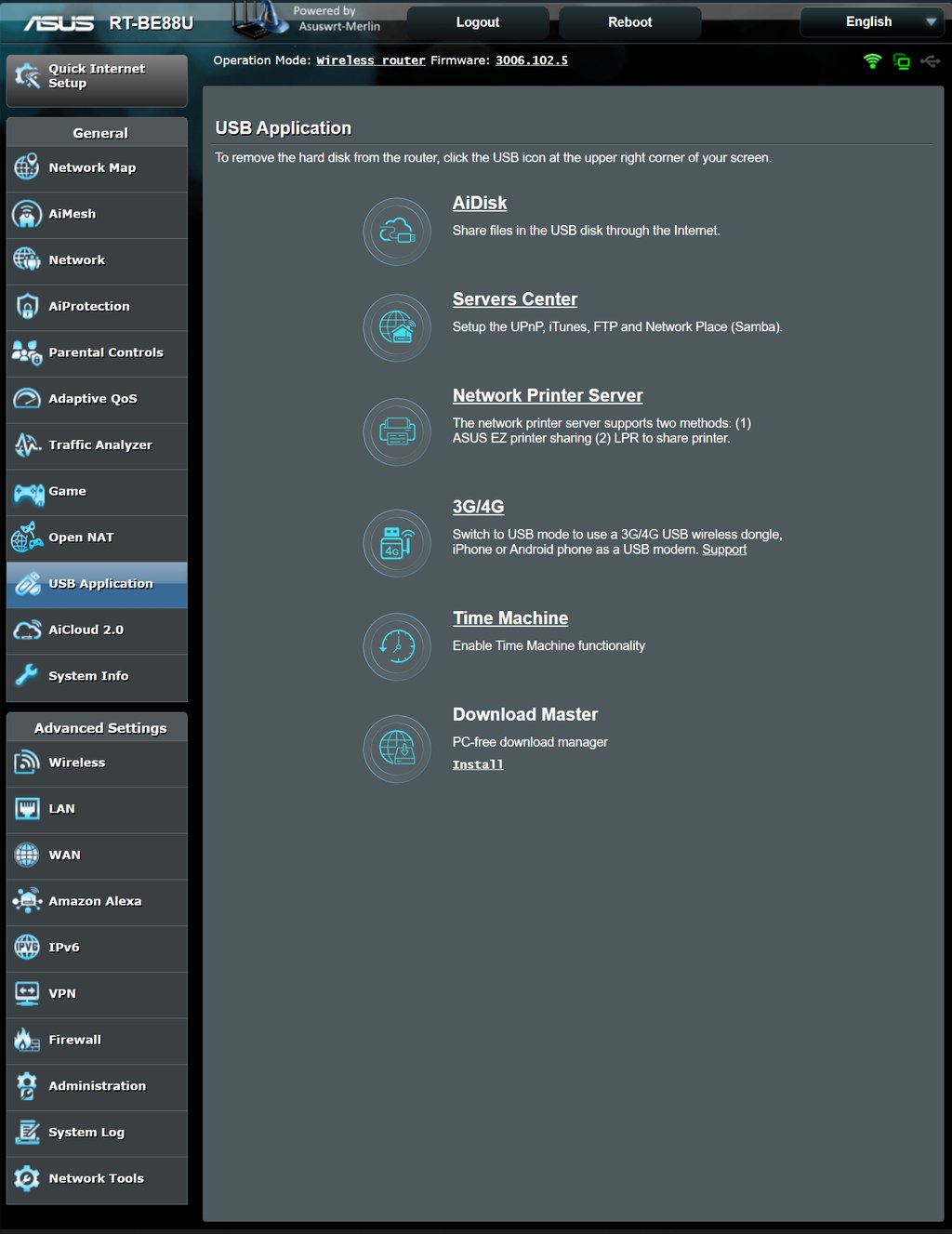This screenshot has height=1234, width=952.
Task: Go to Network sidebar section
Action: tap(97, 261)
